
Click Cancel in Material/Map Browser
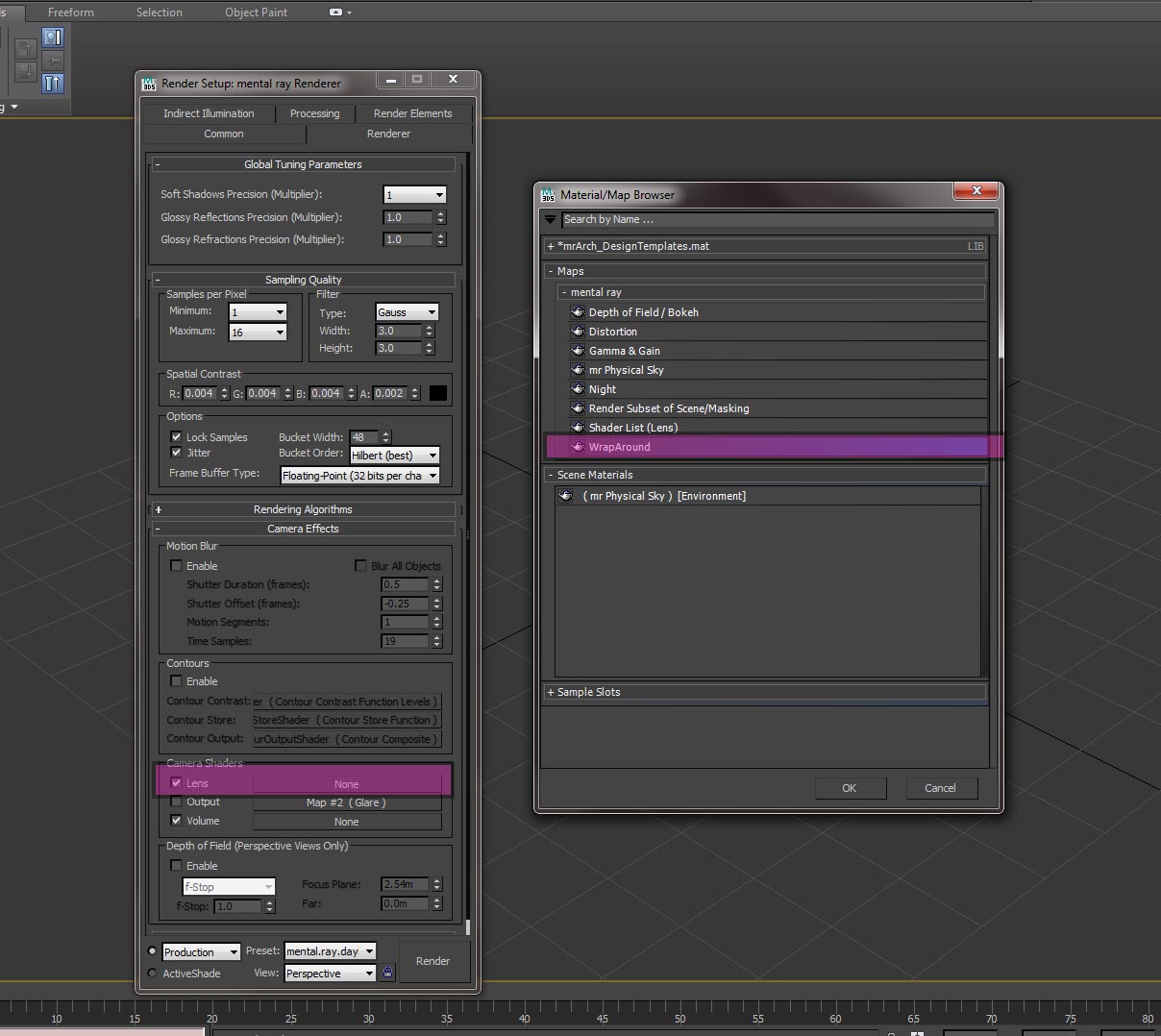point(940,788)
